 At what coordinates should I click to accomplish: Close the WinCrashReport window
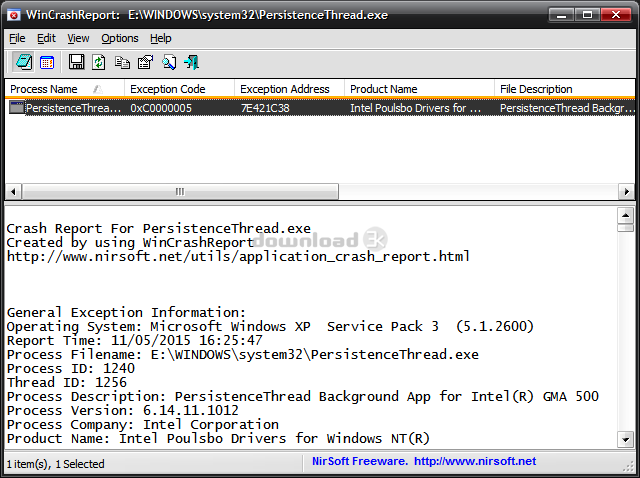point(616,15)
